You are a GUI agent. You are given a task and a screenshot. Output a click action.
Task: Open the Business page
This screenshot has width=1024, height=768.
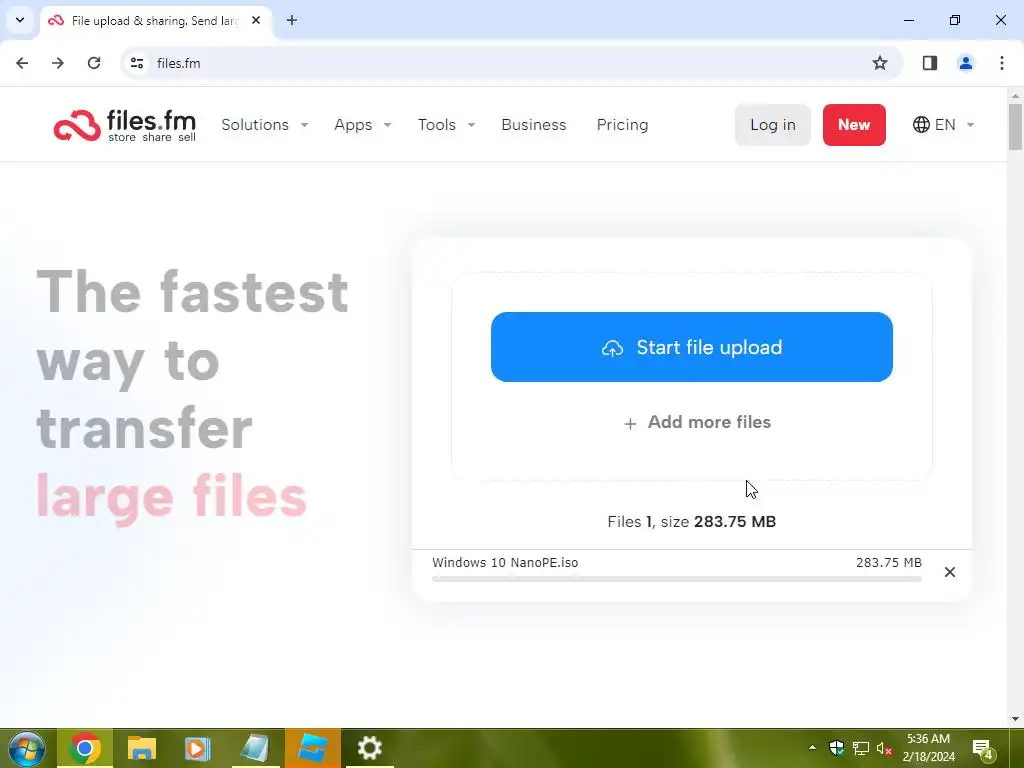(534, 125)
